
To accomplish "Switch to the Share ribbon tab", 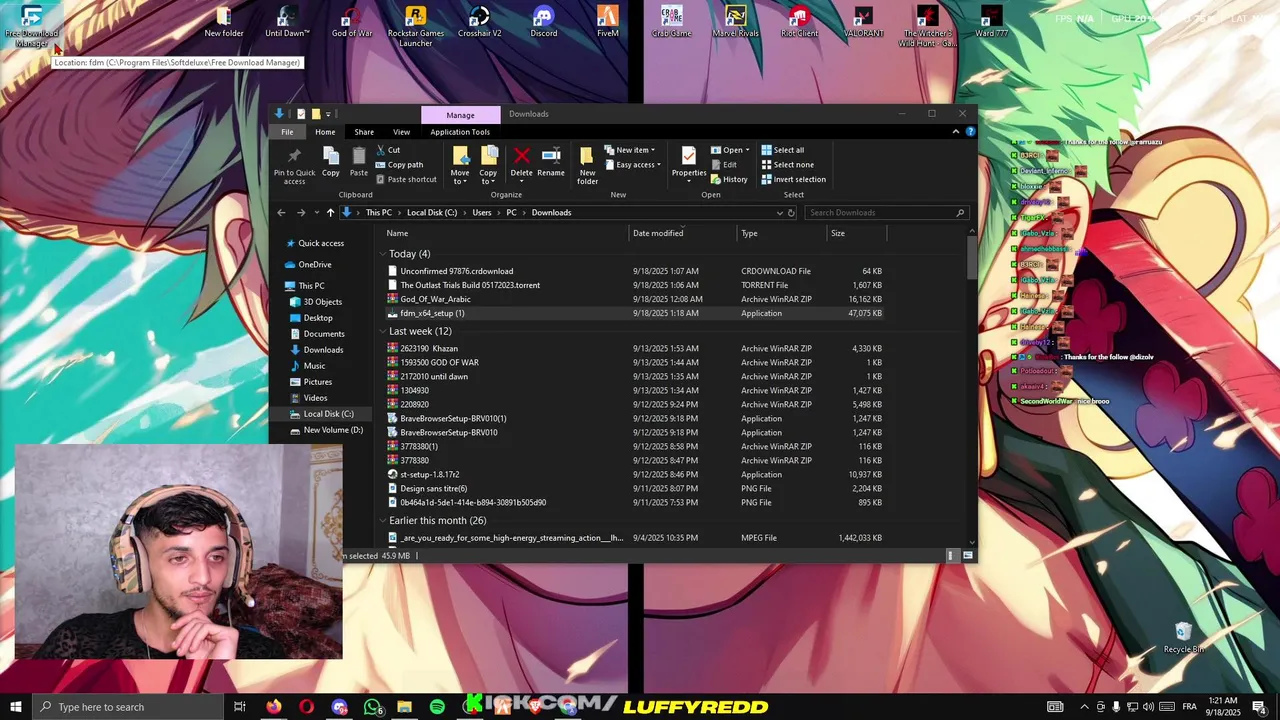I will coord(364,132).
